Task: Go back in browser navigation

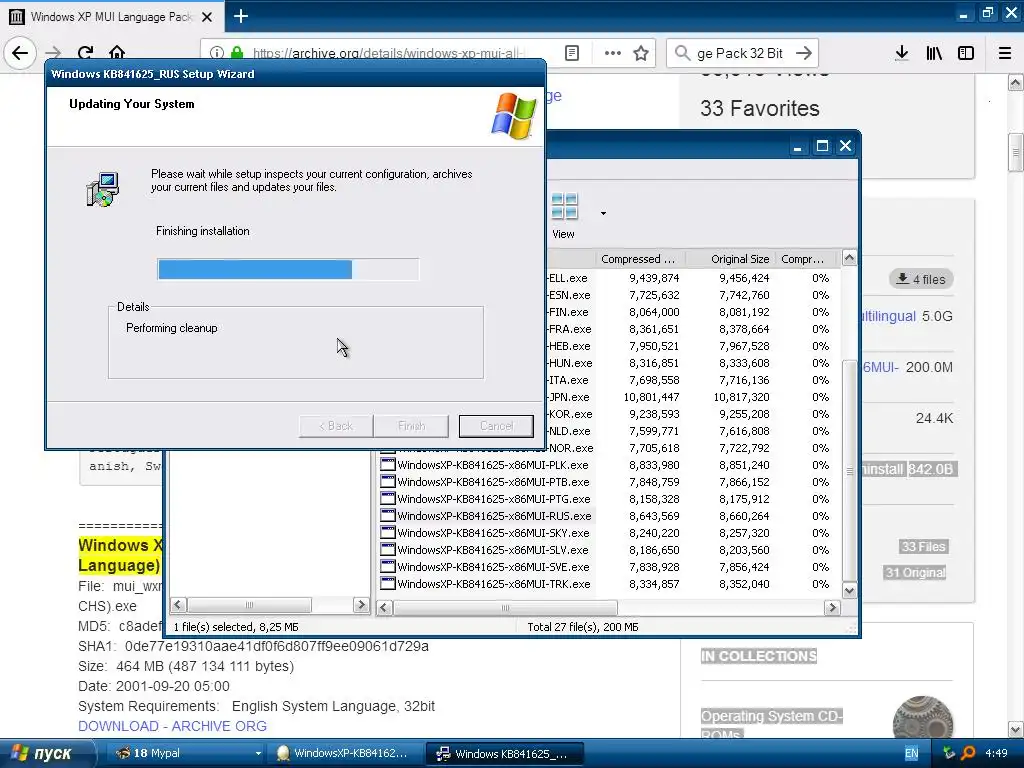Action: [20, 53]
